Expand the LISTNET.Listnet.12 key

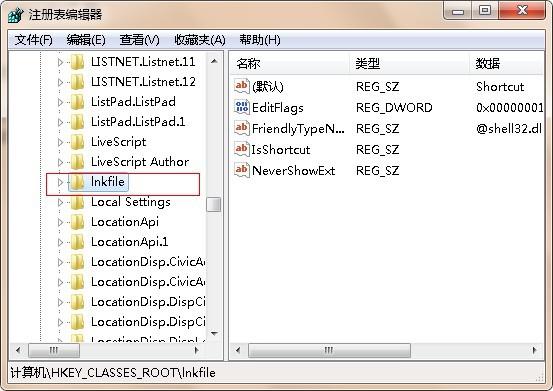pyautogui.click(x=60, y=83)
